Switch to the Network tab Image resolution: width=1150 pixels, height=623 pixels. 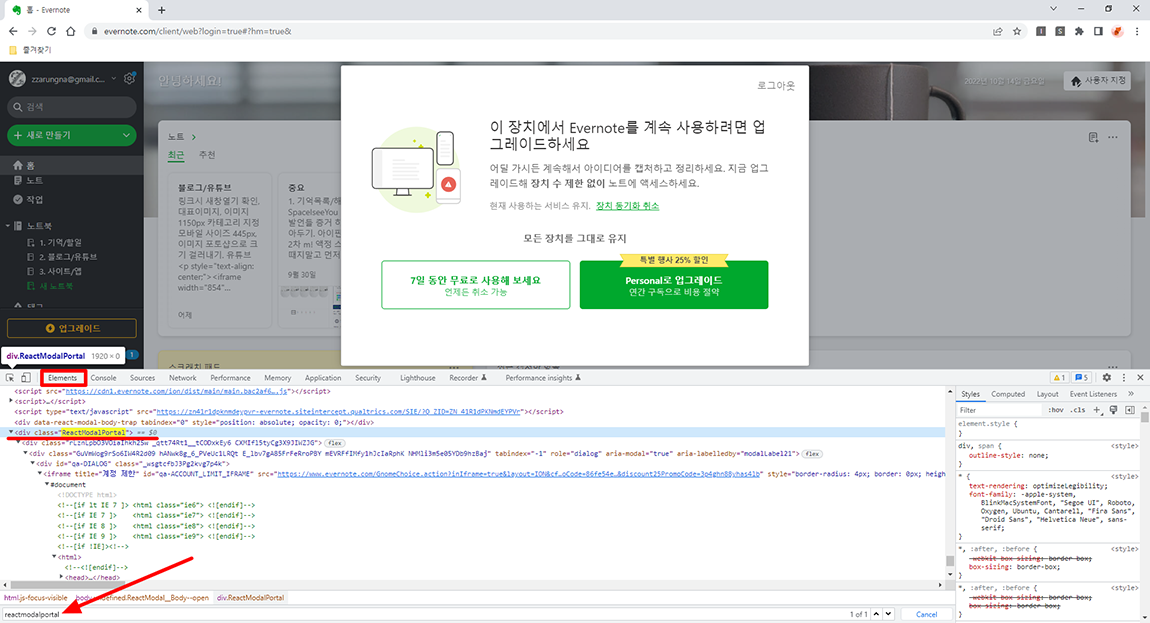183,378
